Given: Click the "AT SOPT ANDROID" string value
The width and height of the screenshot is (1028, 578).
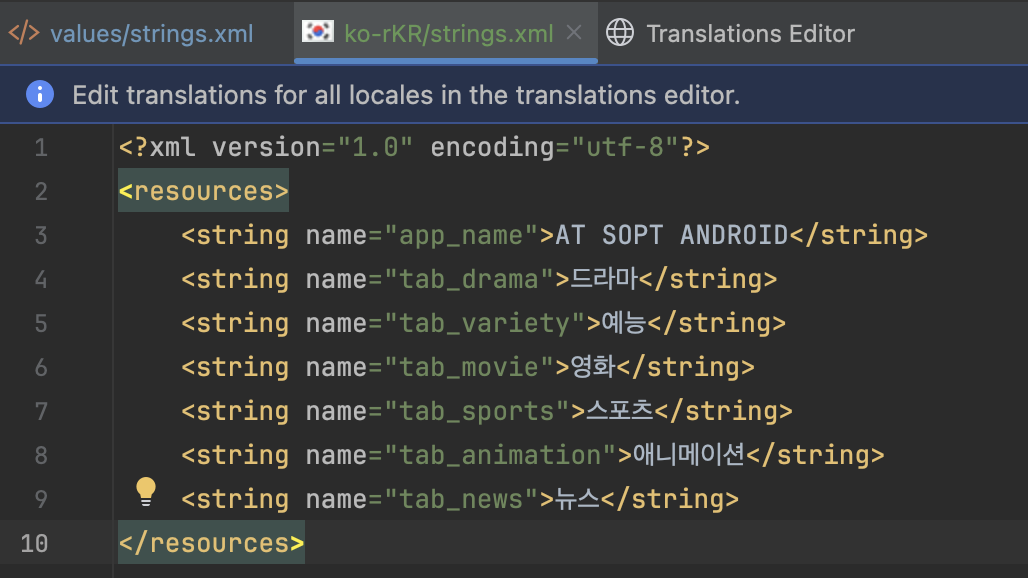Looking at the screenshot, I should [x=671, y=235].
